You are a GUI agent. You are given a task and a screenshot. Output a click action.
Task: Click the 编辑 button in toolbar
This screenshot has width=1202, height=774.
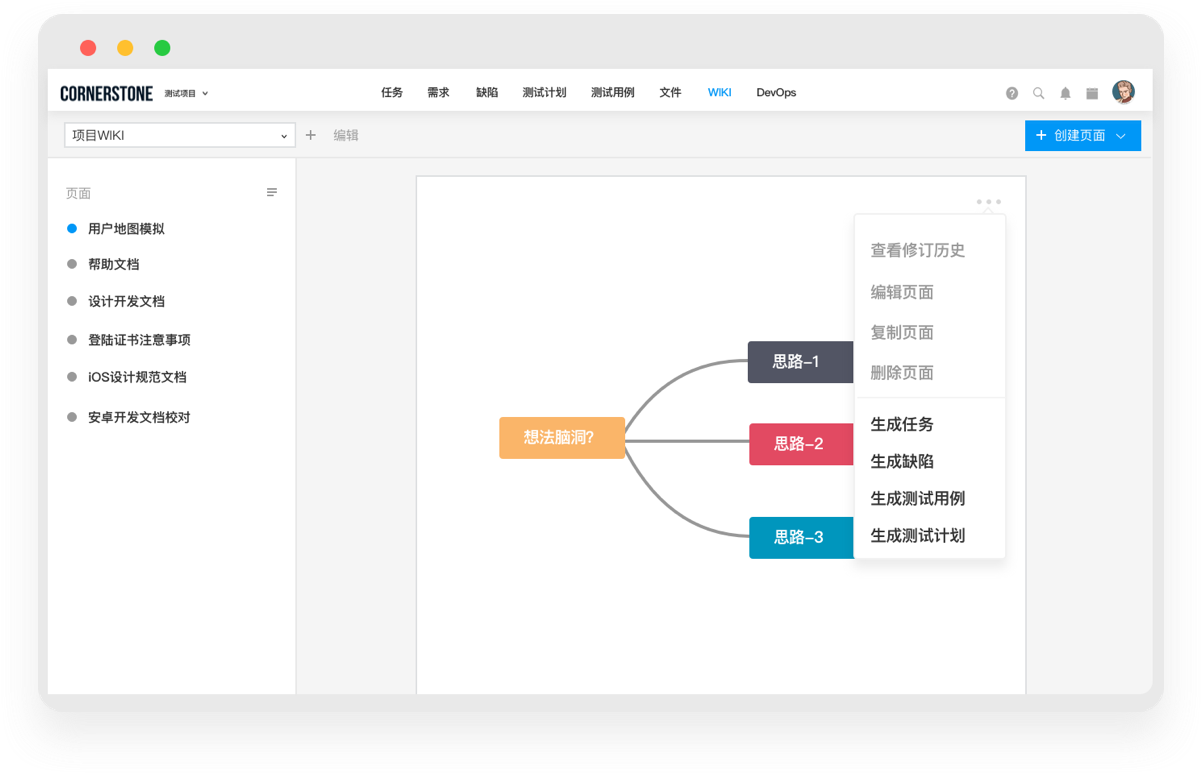coord(346,135)
